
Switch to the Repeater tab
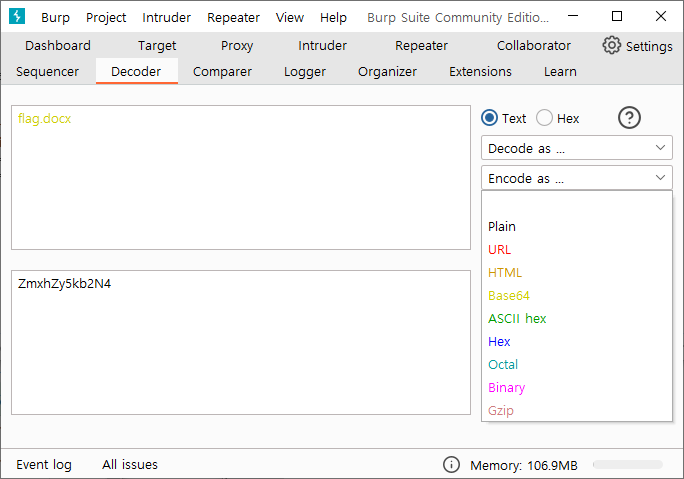click(x=421, y=45)
